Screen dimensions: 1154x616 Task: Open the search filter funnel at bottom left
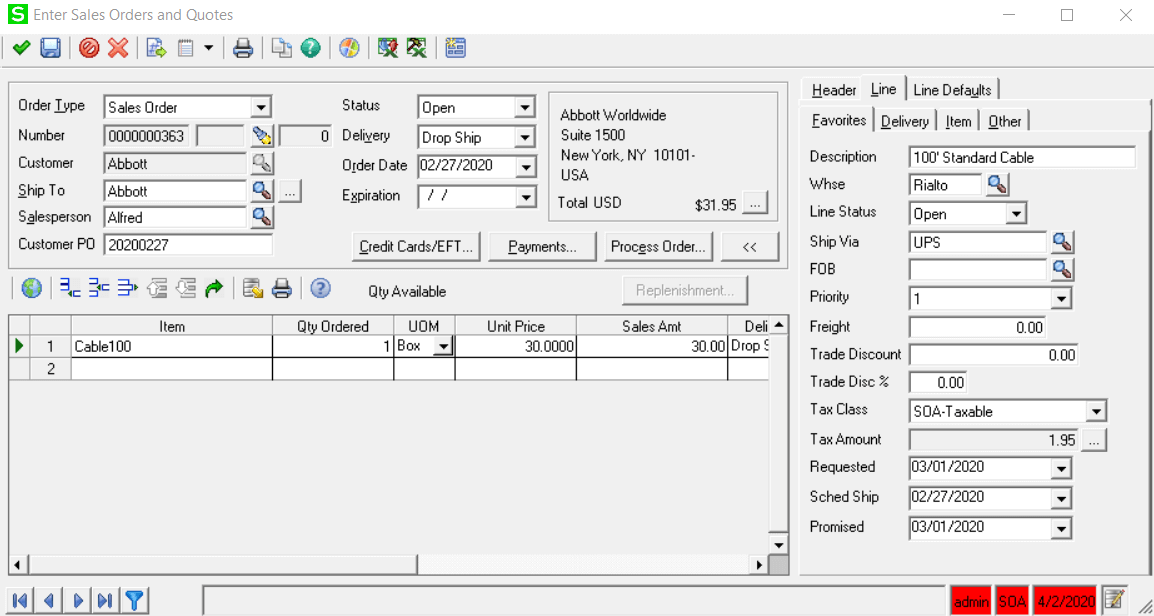coord(134,599)
